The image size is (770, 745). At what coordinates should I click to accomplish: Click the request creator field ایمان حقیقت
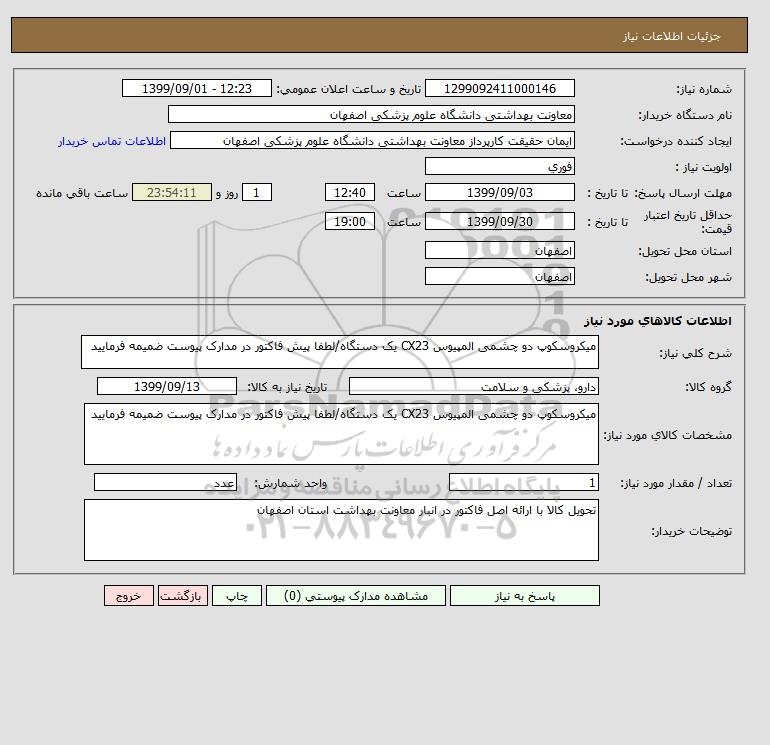[x=372, y=140]
